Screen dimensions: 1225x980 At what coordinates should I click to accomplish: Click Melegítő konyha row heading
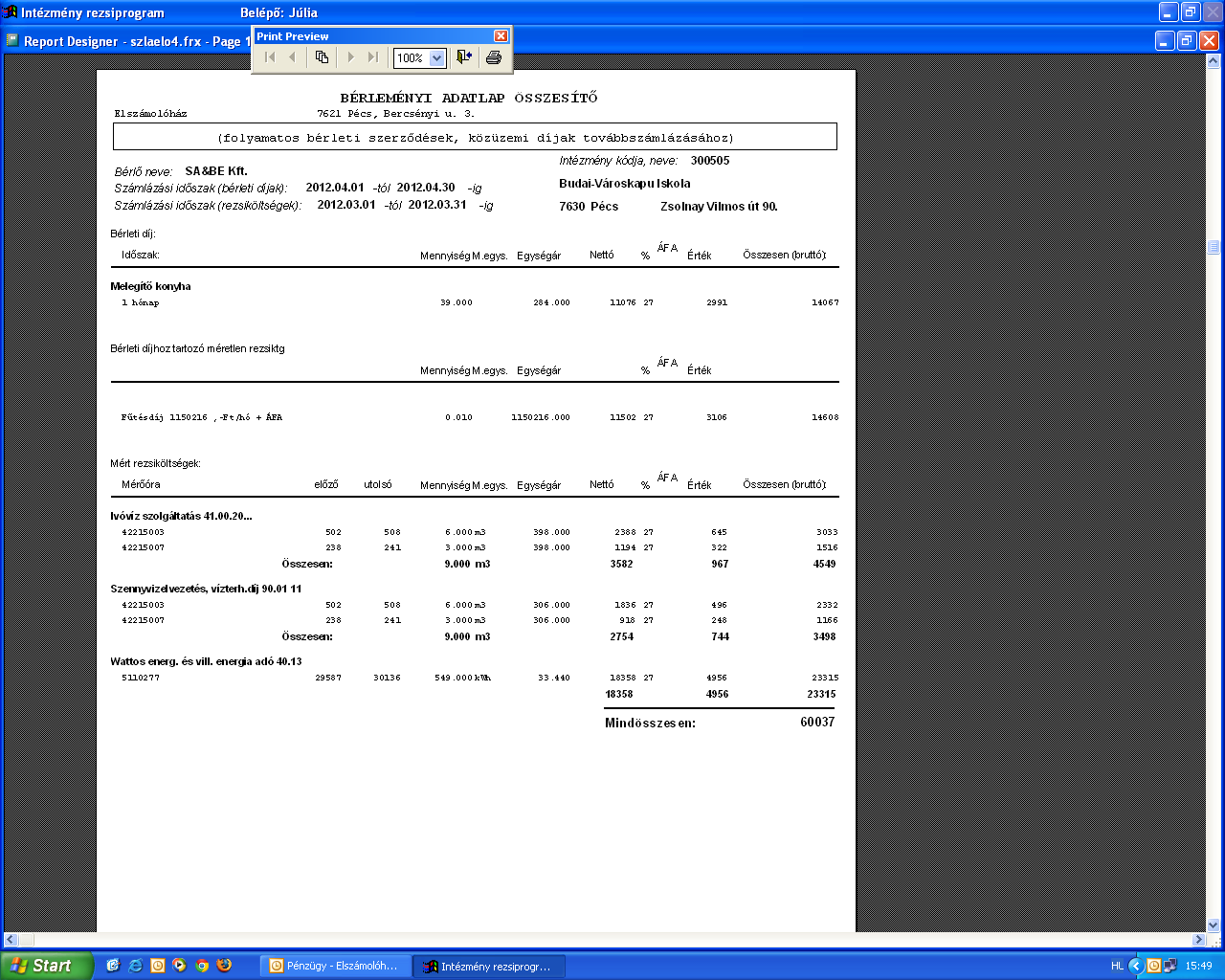tap(150, 286)
